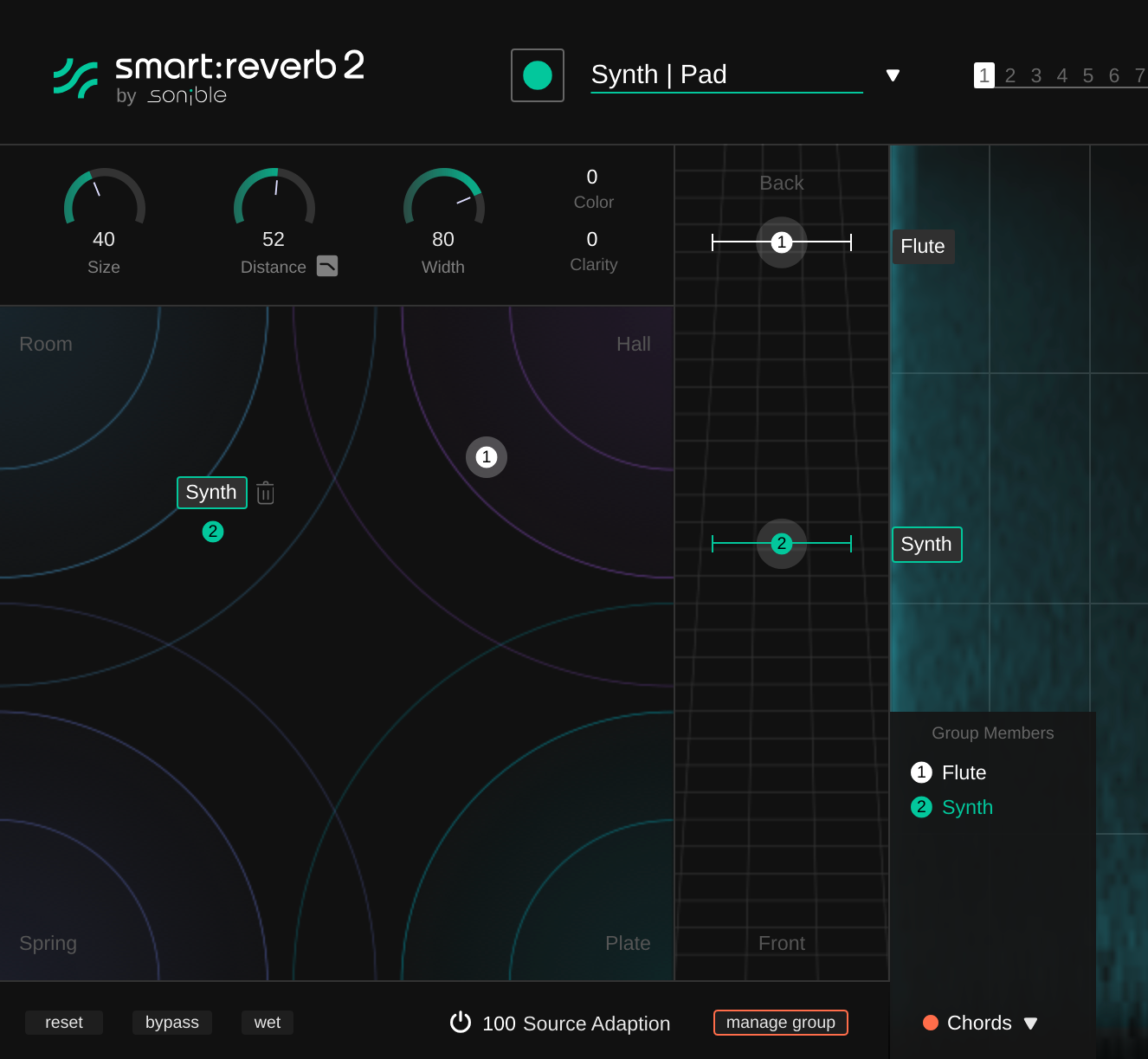Select Flute in Group Members list
Viewport: 1148px width, 1059px height.
click(x=964, y=772)
